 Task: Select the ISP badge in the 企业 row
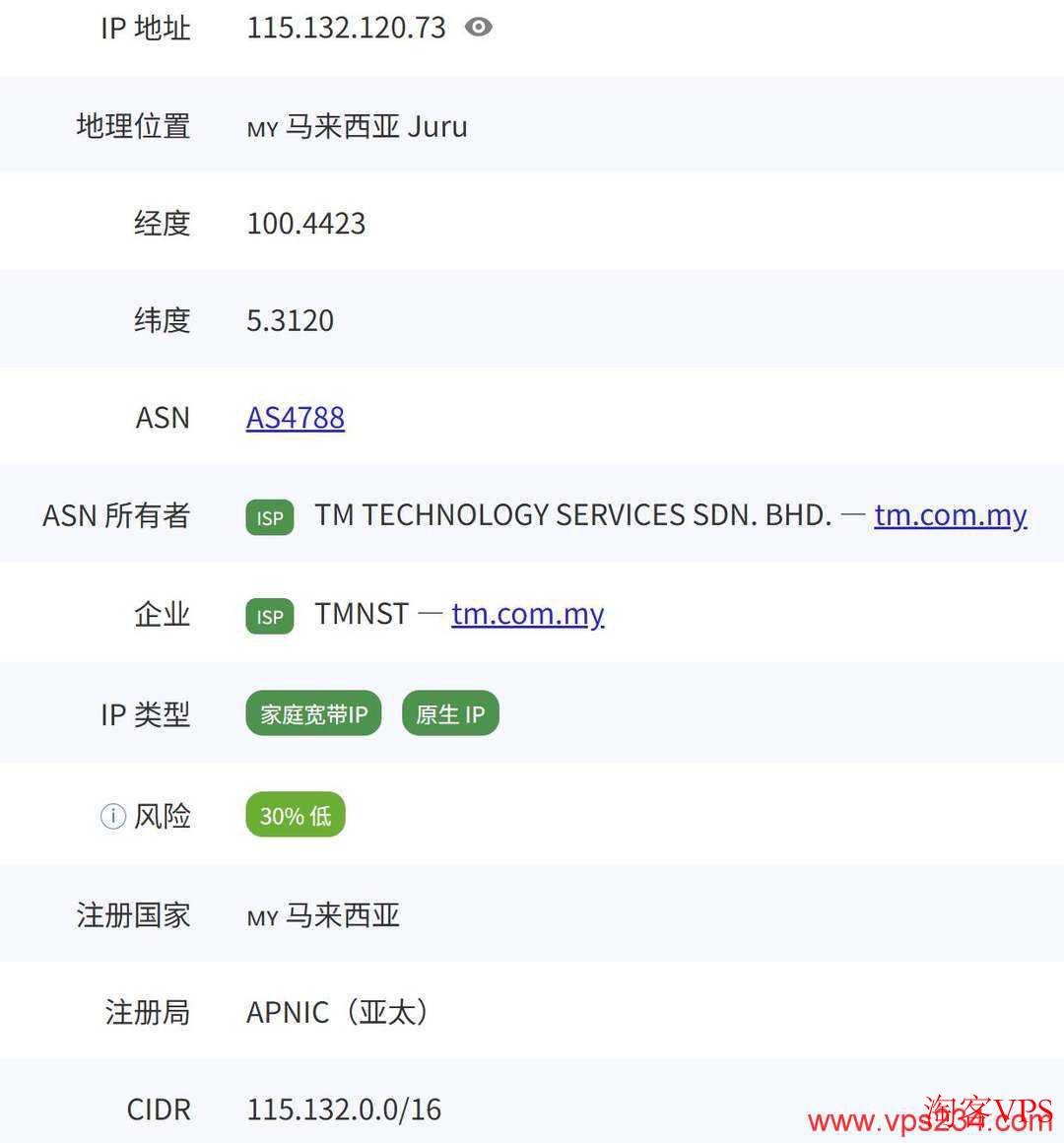click(x=269, y=616)
